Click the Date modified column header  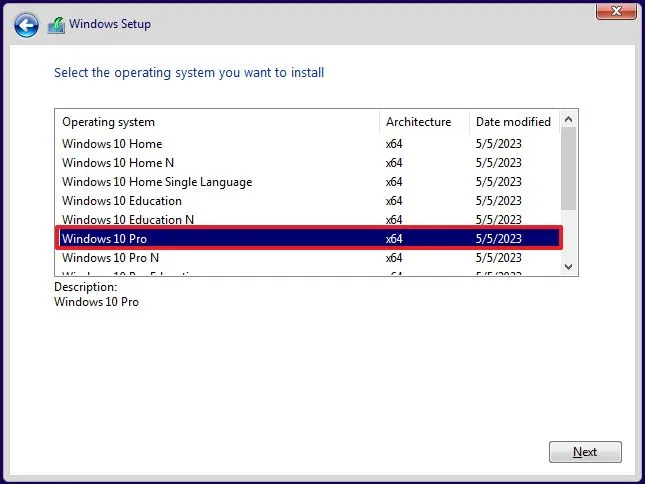(x=514, y=122)
